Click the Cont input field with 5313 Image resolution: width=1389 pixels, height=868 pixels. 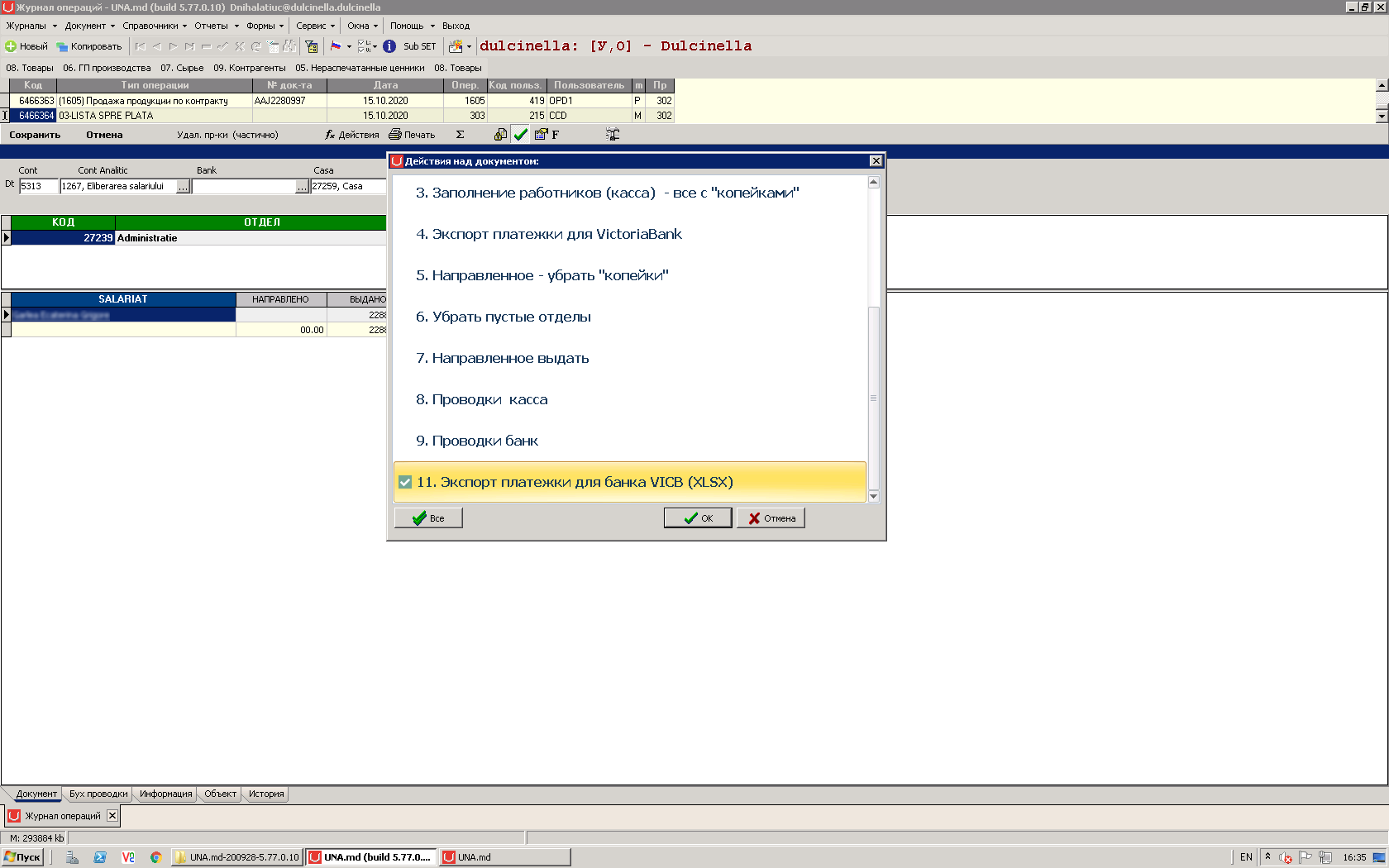pyautogui.click(x=39, y=187)
